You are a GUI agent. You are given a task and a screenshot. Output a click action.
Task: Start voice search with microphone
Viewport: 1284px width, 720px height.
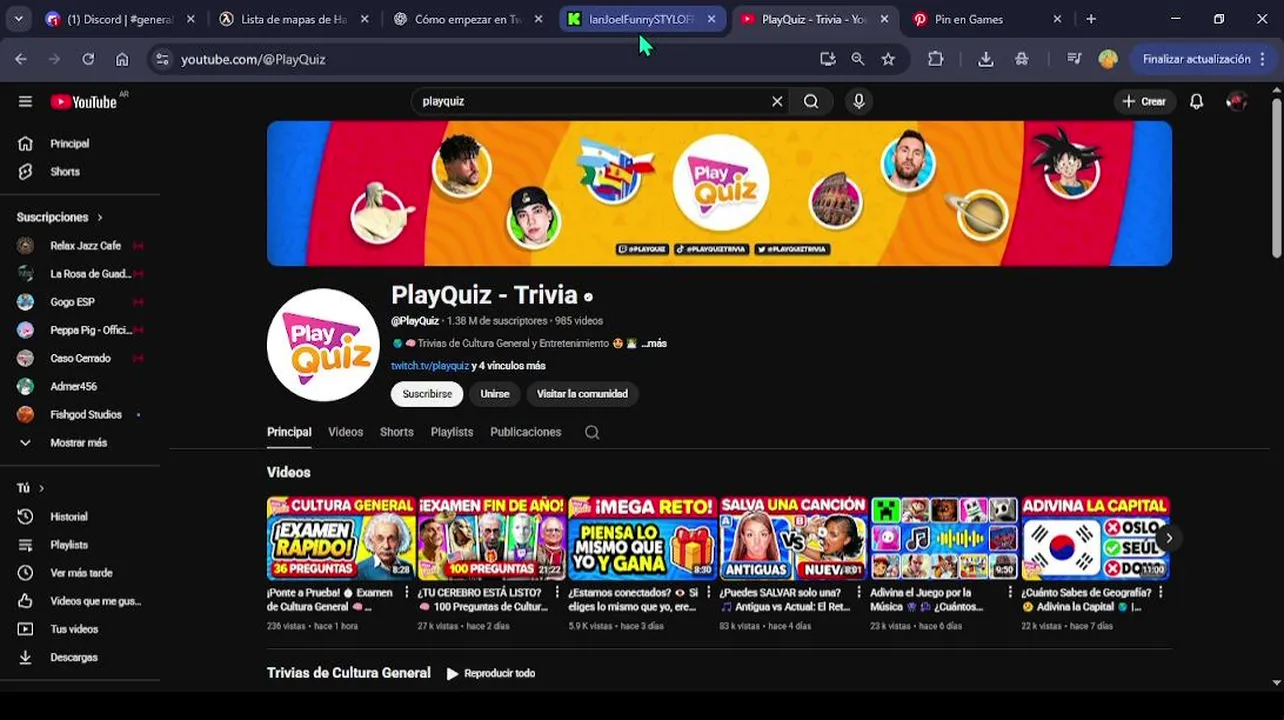(x=859, y=101)
